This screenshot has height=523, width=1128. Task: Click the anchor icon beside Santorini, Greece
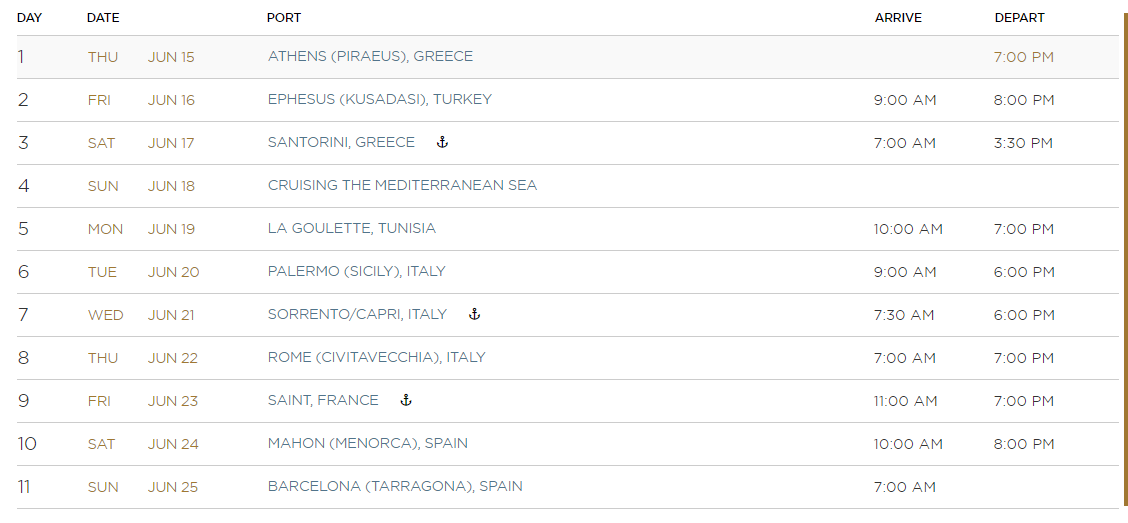pyautogui.click(x=442, y=142)
